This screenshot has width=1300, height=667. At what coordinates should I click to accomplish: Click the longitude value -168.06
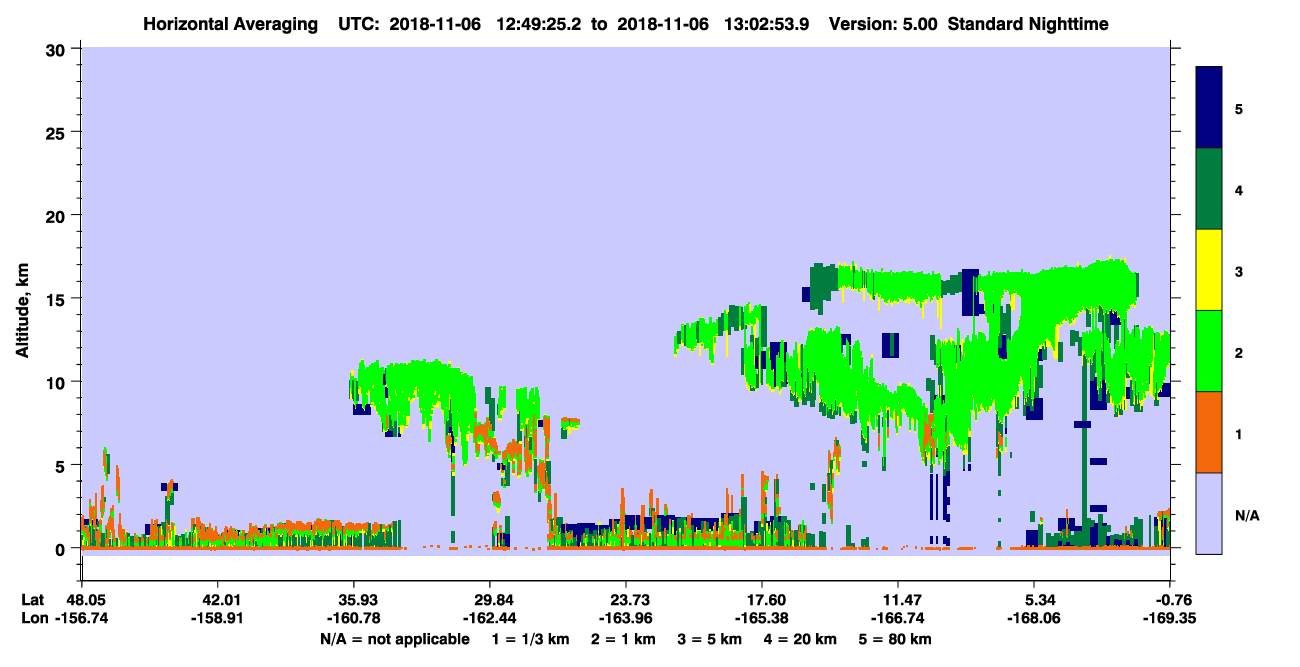1034,618
